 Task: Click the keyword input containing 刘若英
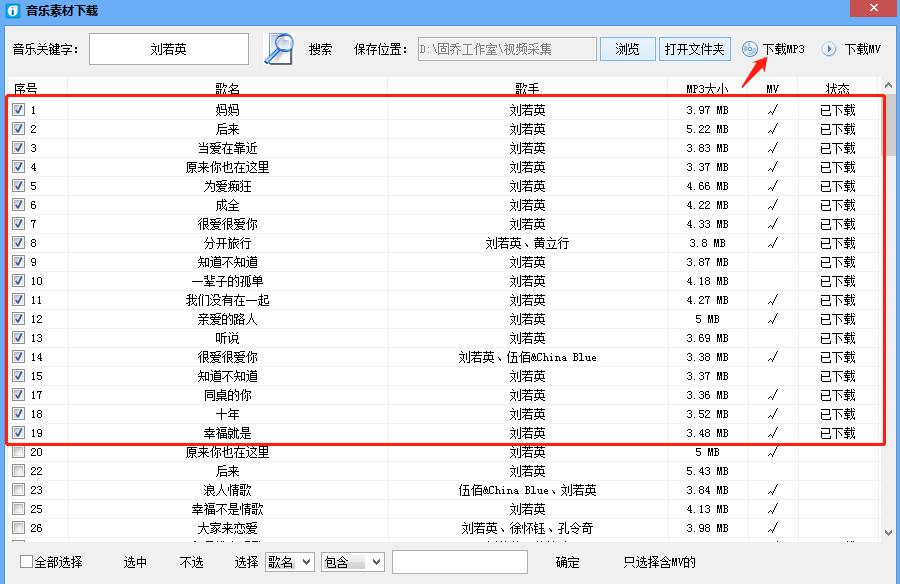tap(168, 47)
